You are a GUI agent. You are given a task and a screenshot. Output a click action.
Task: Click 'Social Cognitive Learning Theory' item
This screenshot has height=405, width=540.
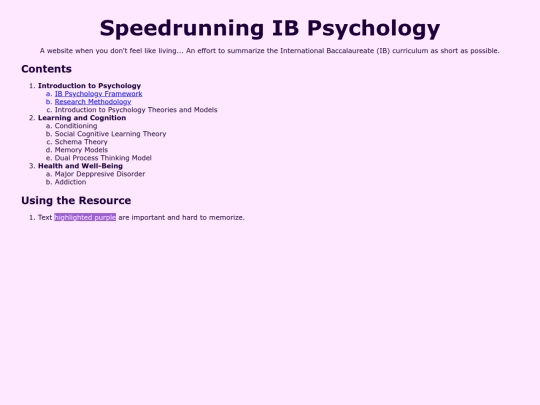click(x=111, y=134)
